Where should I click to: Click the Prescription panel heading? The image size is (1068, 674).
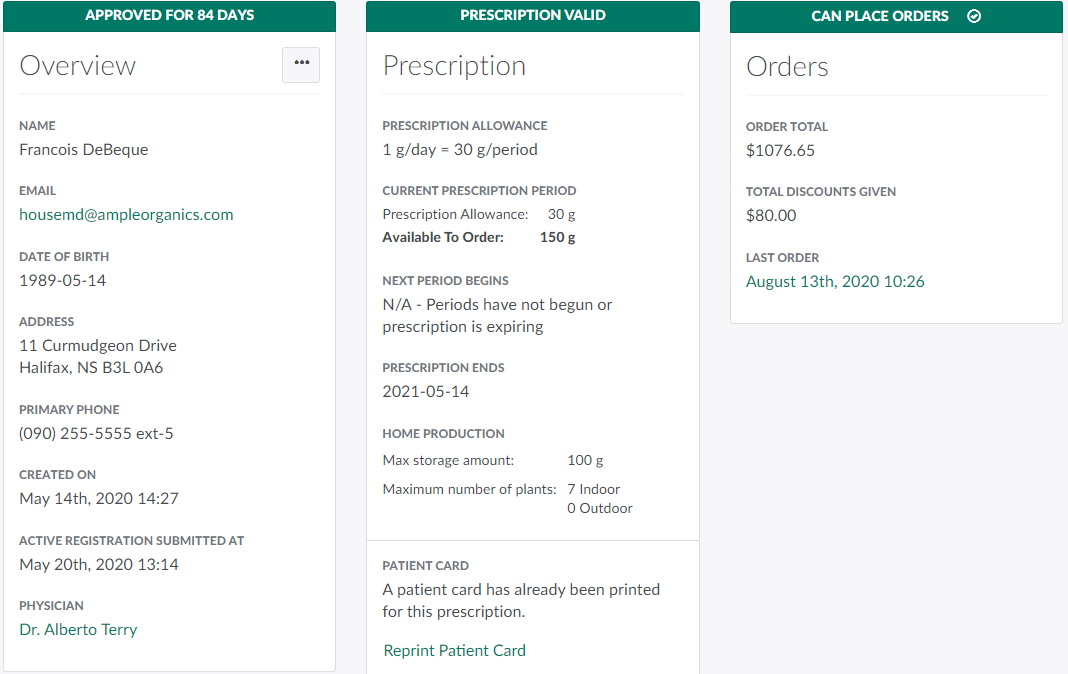click(x=454, y=66)
